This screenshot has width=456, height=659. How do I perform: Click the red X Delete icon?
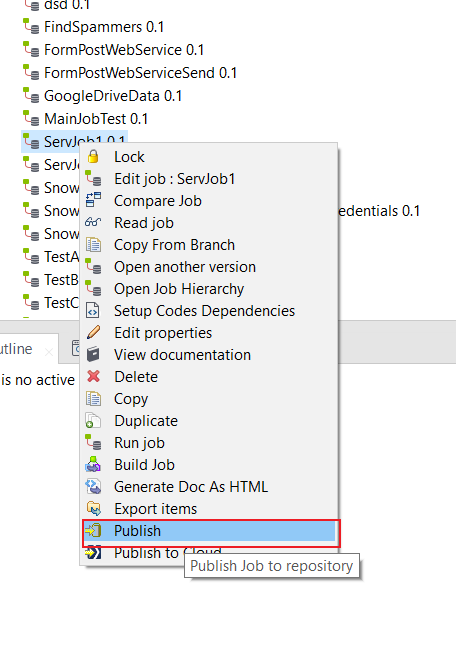point(93,376)
